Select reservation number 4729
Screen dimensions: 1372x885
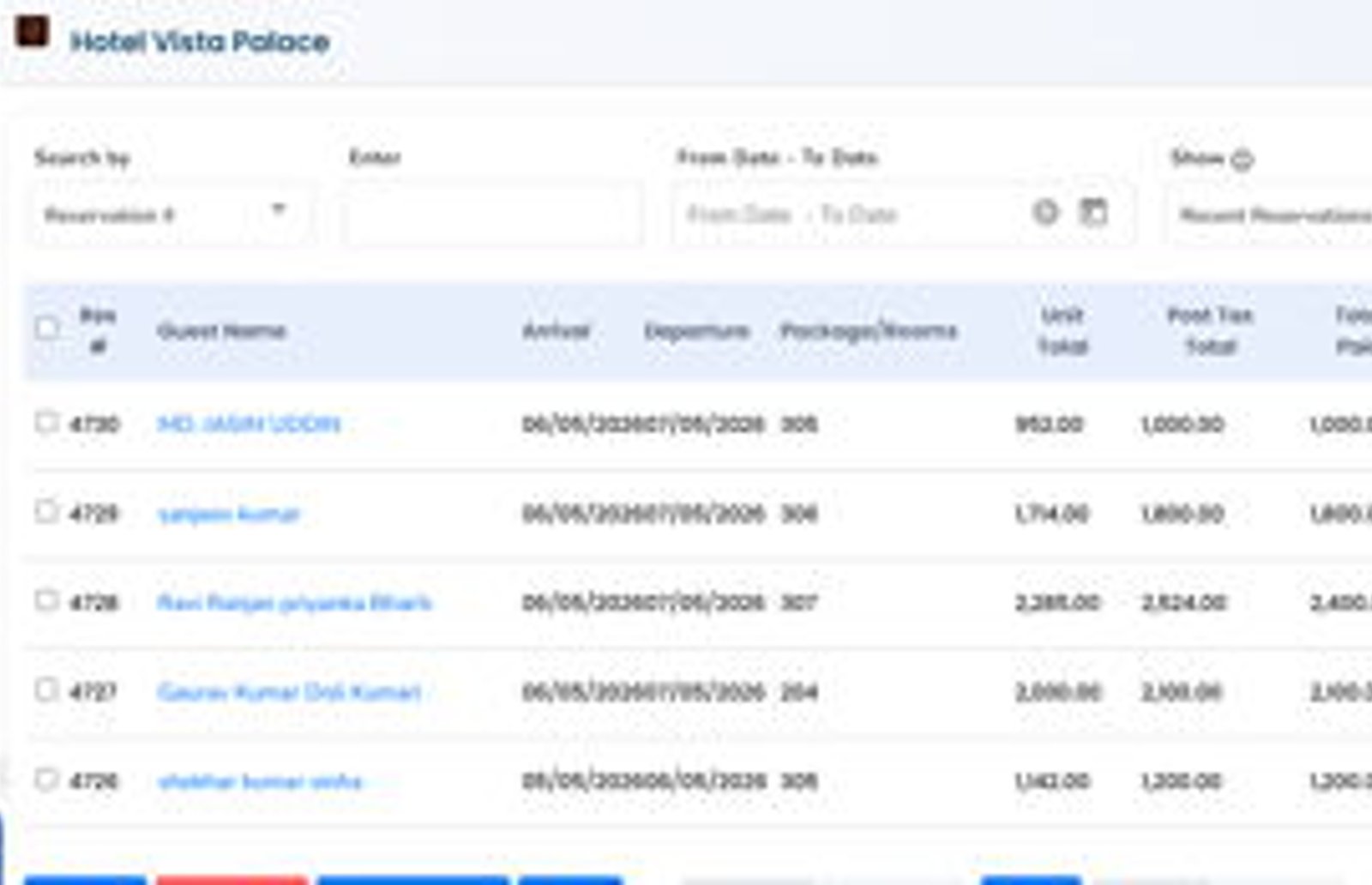[93, 513]
